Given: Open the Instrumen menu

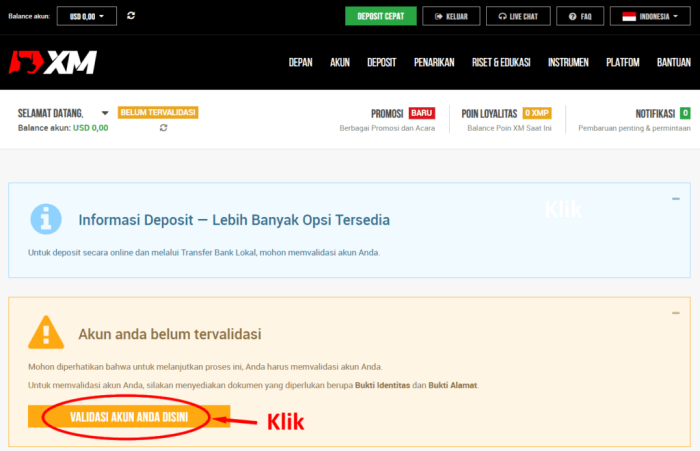Looking at the screenshot, I should 568,63.
